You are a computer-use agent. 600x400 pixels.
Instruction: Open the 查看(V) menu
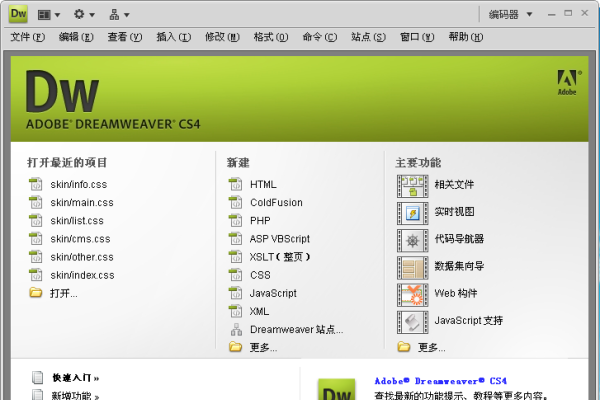[x=125, y=37]
